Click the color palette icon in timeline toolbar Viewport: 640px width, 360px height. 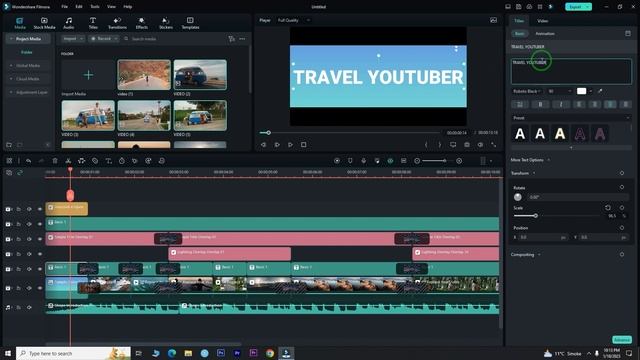[148, 161]
